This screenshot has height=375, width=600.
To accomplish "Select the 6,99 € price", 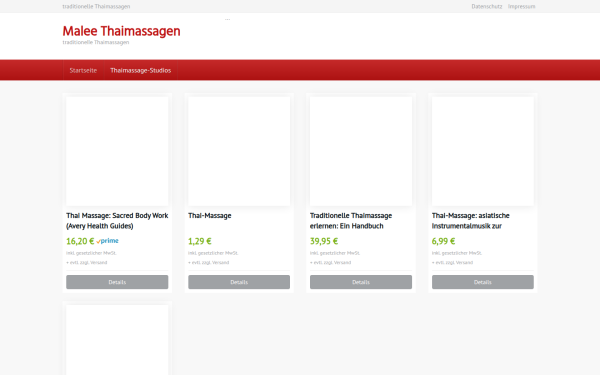I will click(x=443, y=241).
